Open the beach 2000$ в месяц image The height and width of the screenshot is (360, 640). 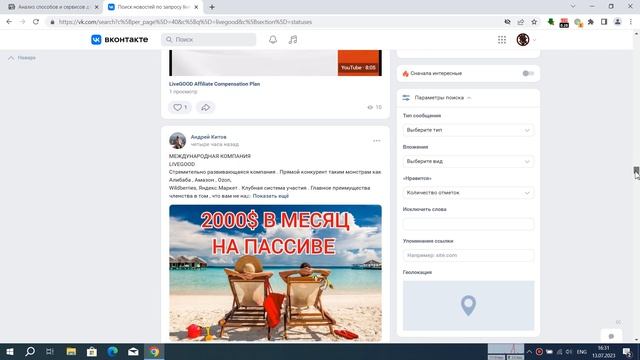275,273
